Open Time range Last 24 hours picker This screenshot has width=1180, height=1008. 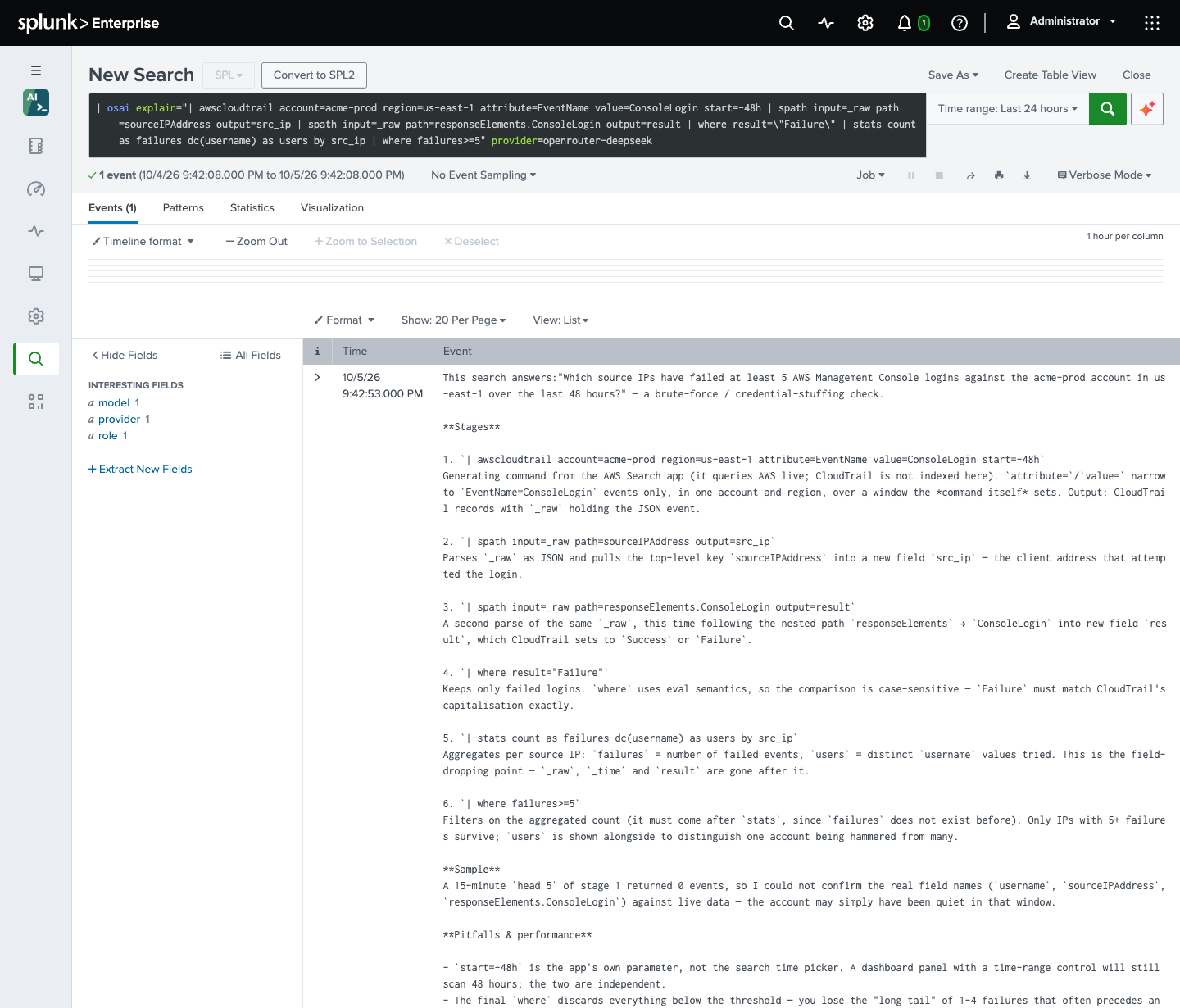pyautogui.click(x=1008, y=109)
